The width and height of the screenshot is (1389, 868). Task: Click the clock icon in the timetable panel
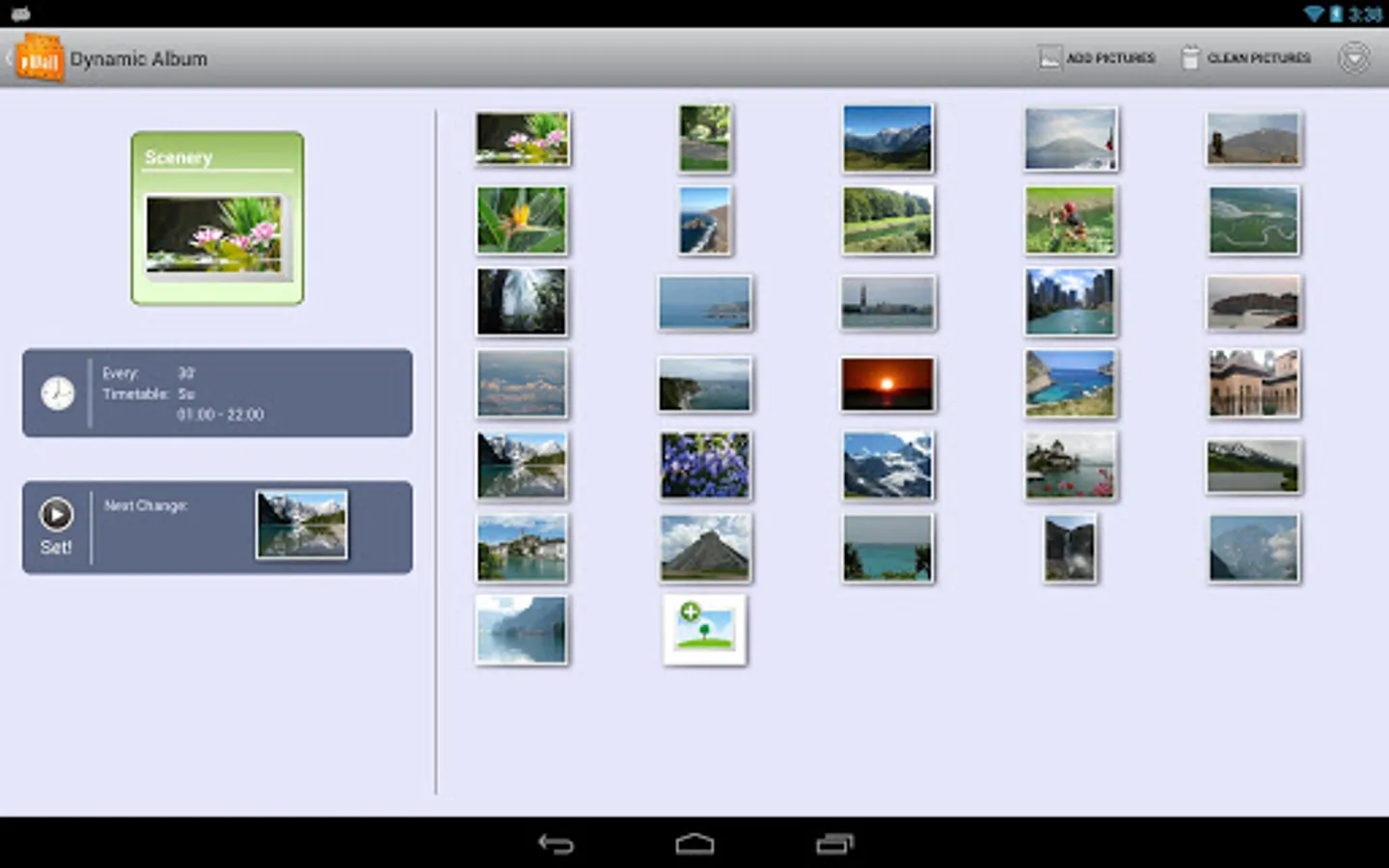tap(58, 393)
